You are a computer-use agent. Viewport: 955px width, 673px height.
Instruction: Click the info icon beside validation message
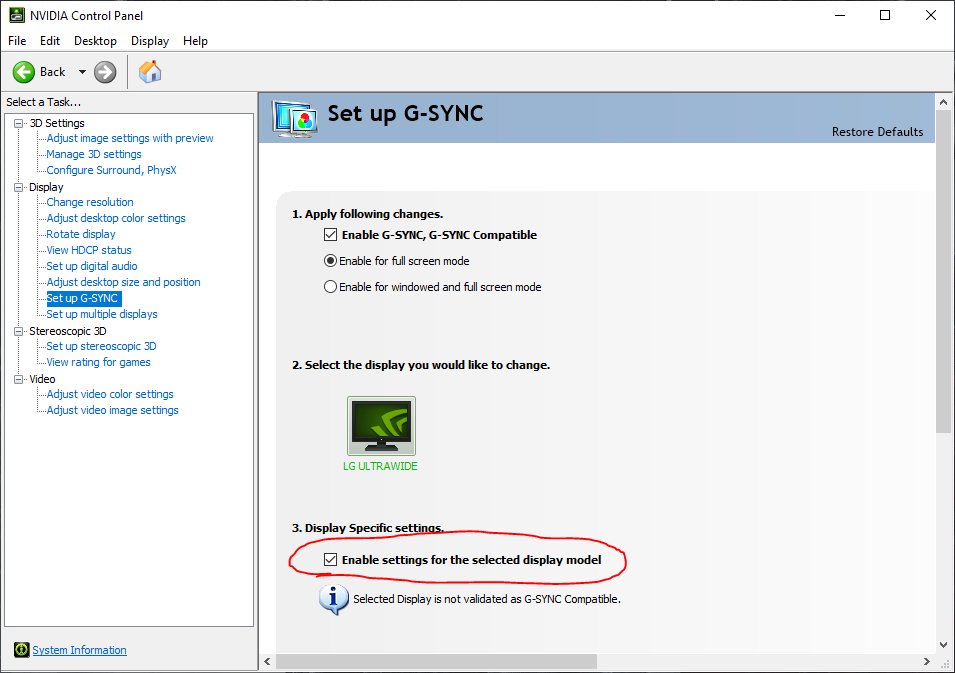click(334, 599)
